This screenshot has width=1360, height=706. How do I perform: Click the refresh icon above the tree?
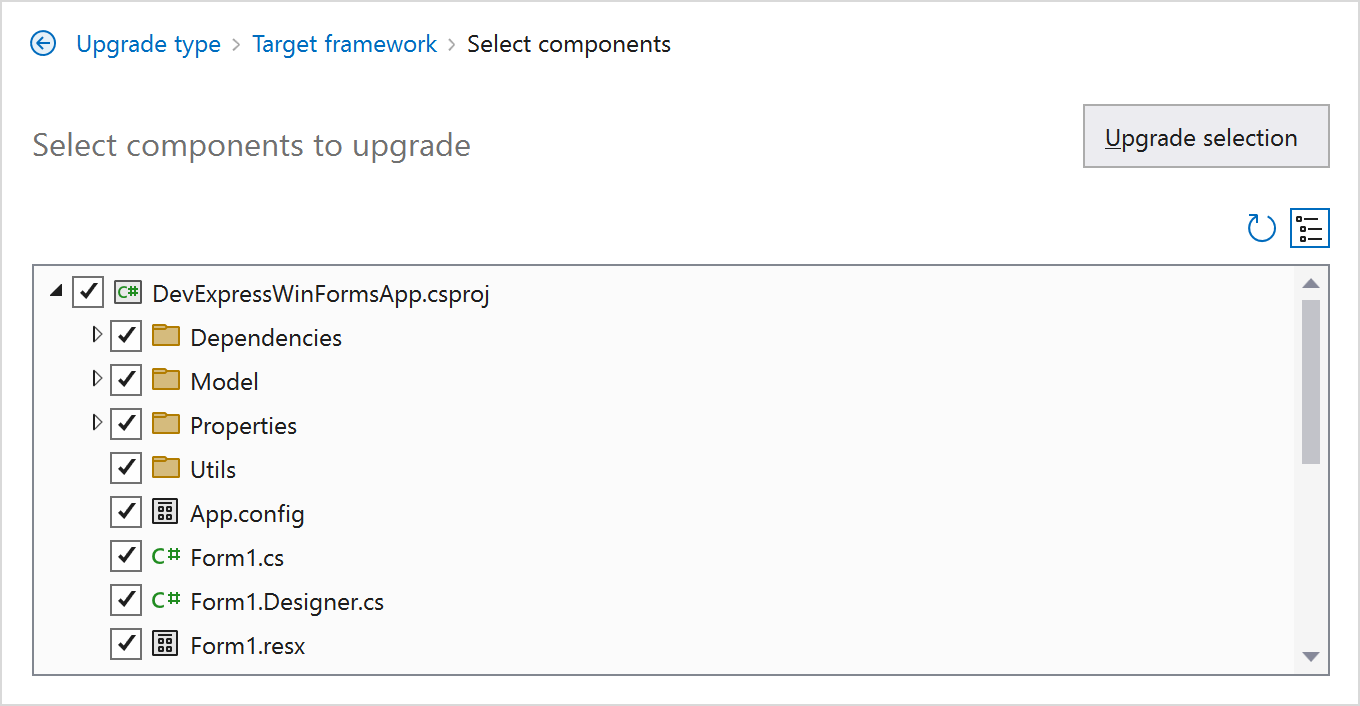[x=1262, y=229]
